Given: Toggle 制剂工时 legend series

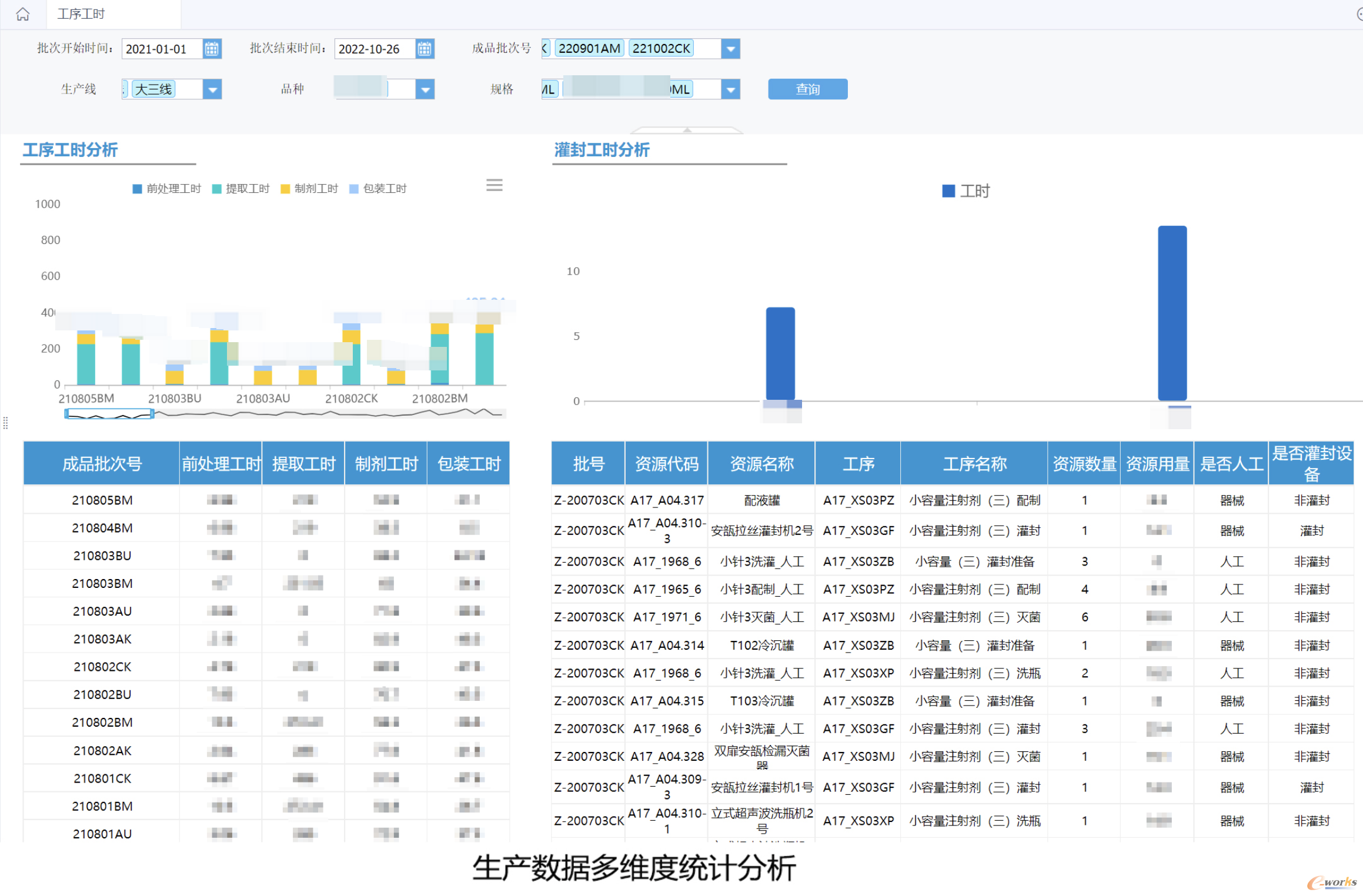Looking at the screenshot, I should click(309, 188).
